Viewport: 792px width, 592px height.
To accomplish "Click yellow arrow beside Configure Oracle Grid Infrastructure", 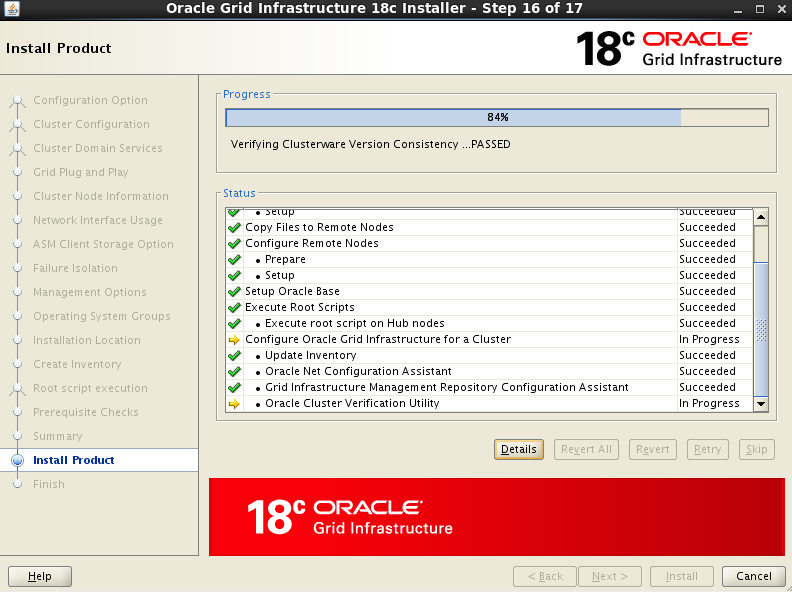I will coord(234,340).
